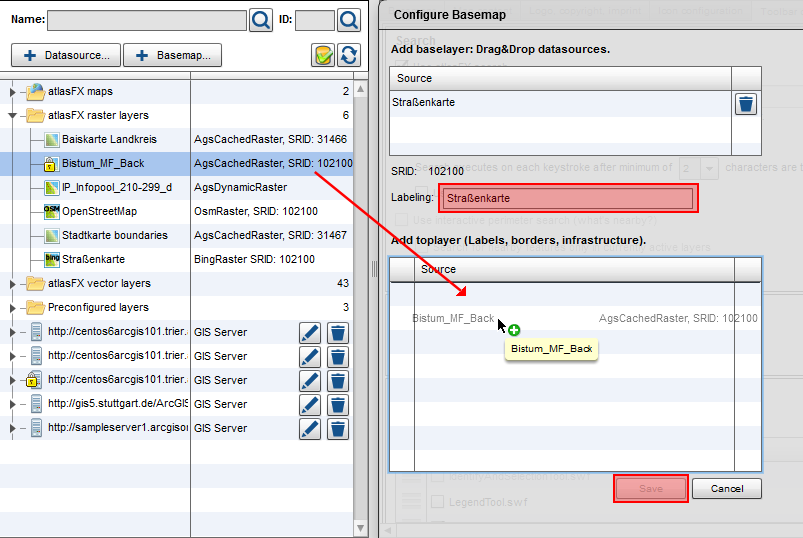Screen dimensions: 803x538
Task: Tick the LegendTool.swf checkbox
Action: (x=437, y=501)
